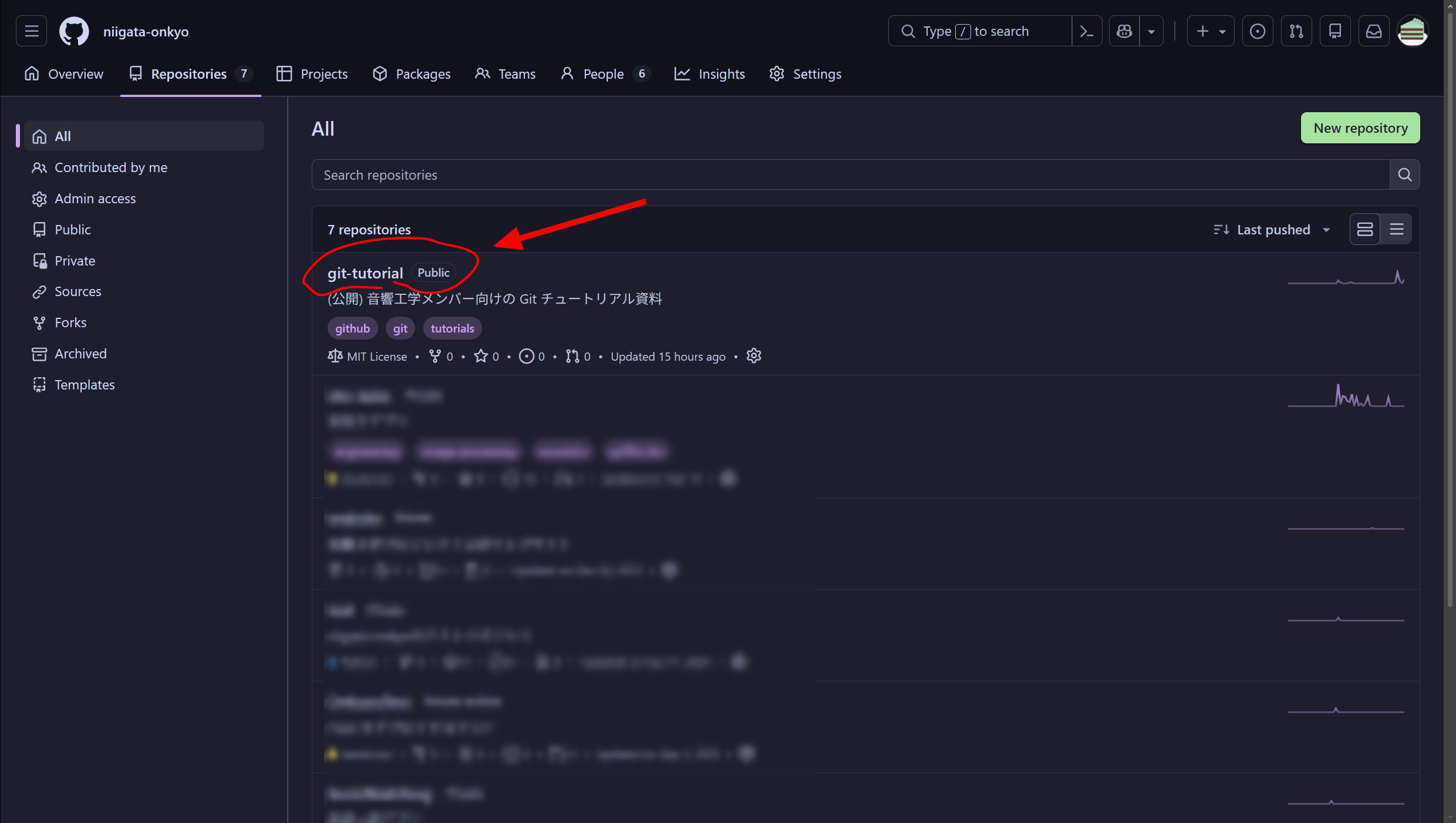Viewport: 1456px width, 823px height.
Task: Select the Archived filter
Action: 144,354
